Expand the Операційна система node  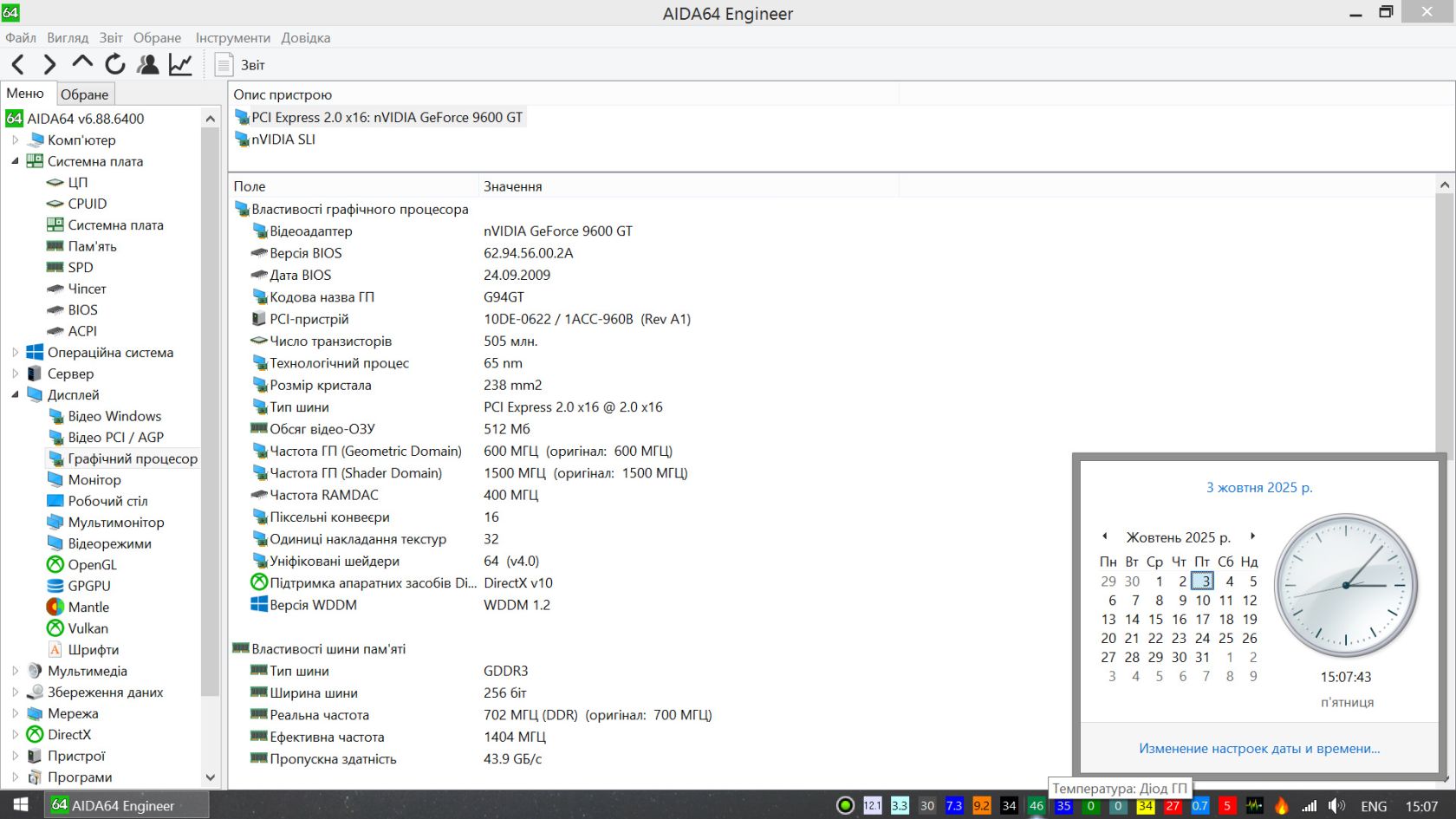(x=15, y=352)
